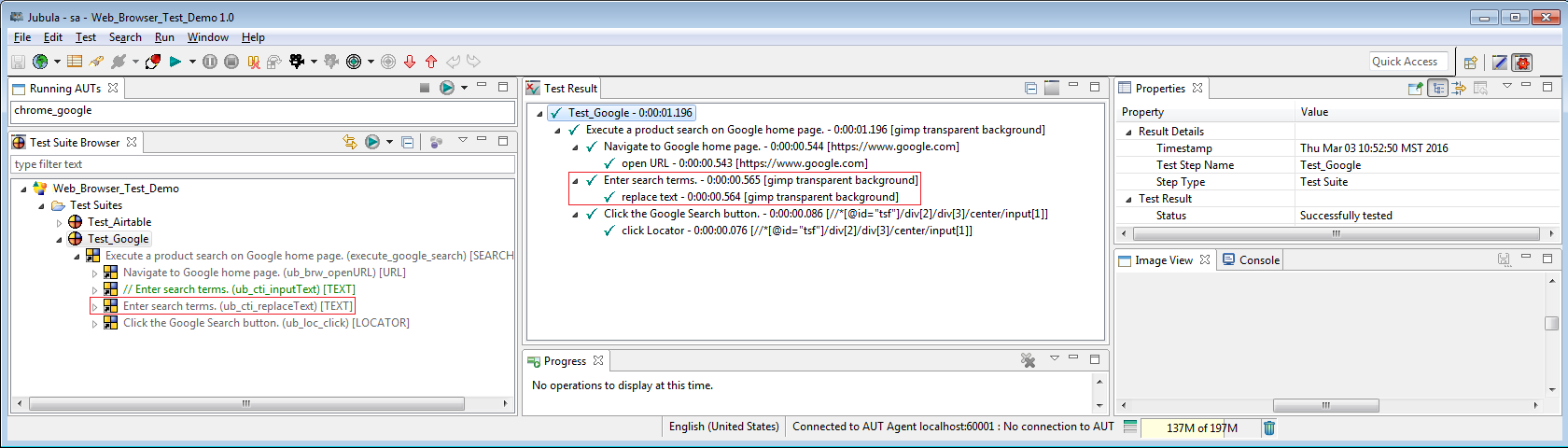Select replace text result row
The width and height of the screenshot is (1568, 448).
760,197
